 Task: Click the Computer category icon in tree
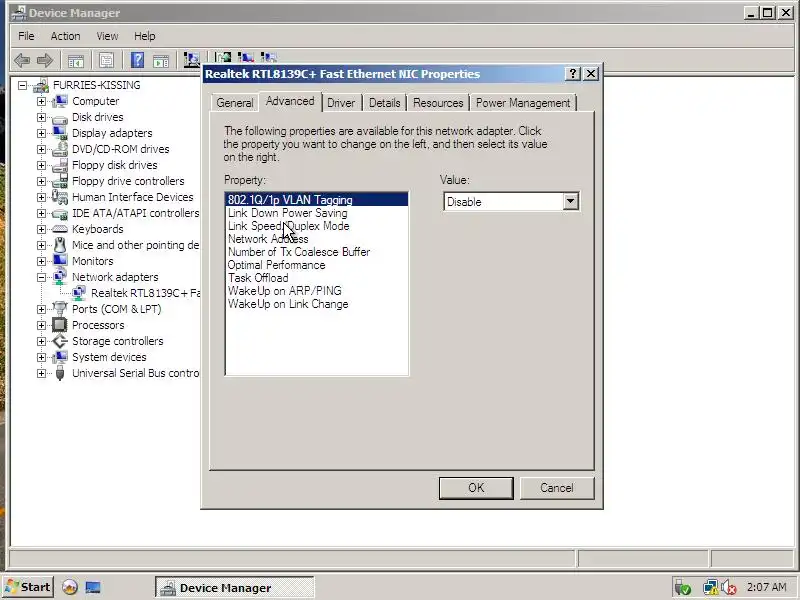click(60, 101)
